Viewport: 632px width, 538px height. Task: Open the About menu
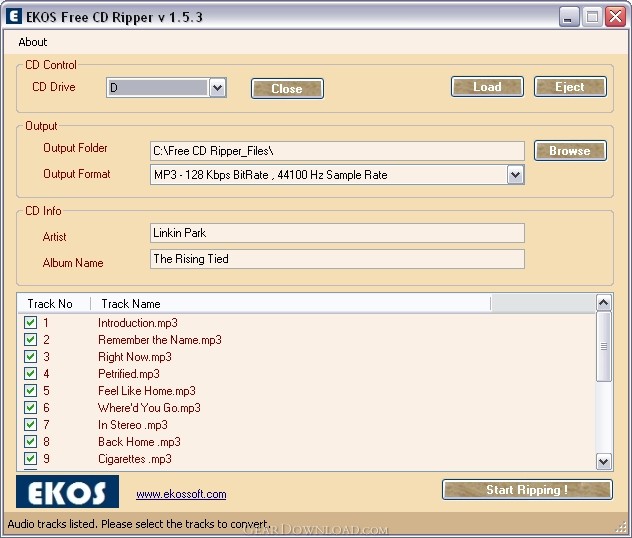[x=33, y=42]
